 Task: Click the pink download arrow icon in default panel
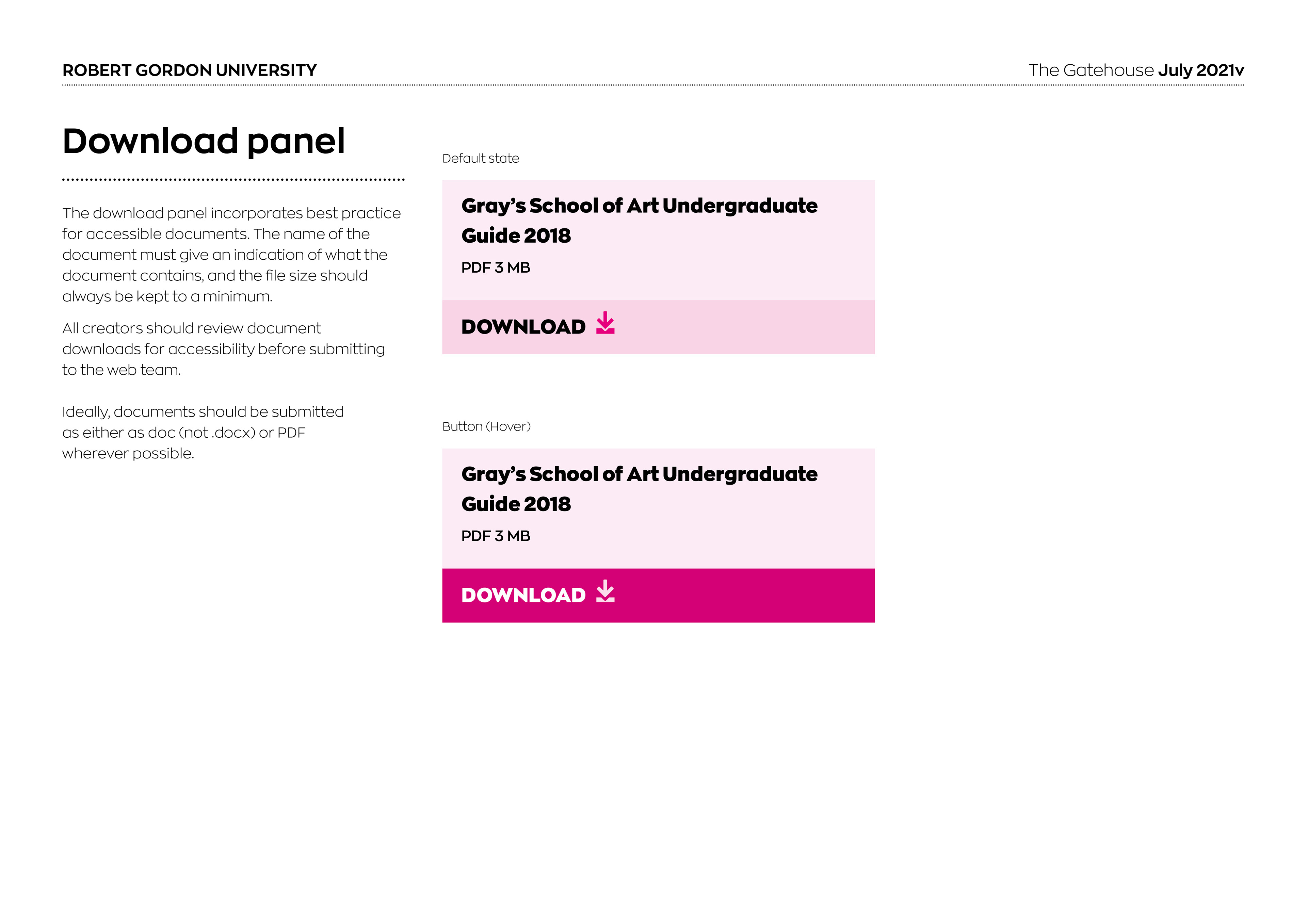point(605,323)
